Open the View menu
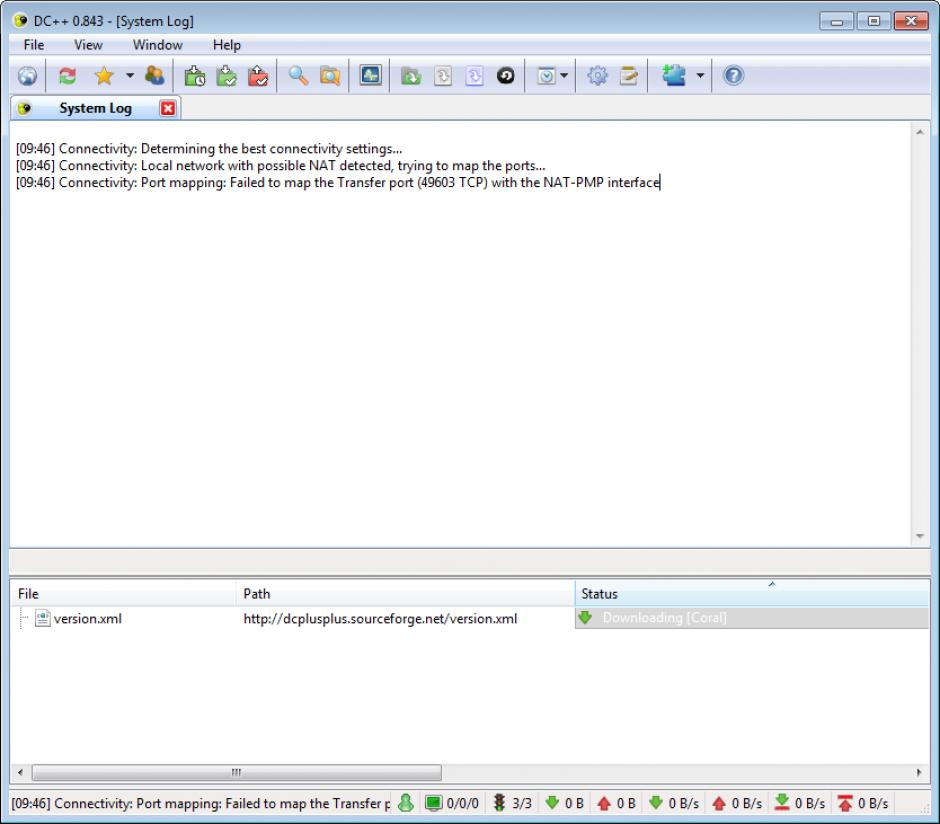The height and width of the screenshot is (824, 940). [x=88, y=45]
